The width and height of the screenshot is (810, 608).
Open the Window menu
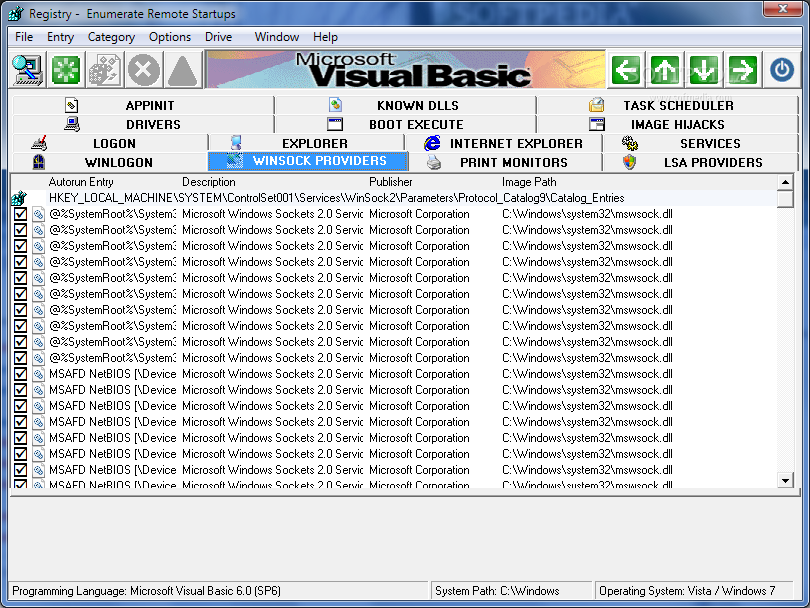tap(277, 37)
